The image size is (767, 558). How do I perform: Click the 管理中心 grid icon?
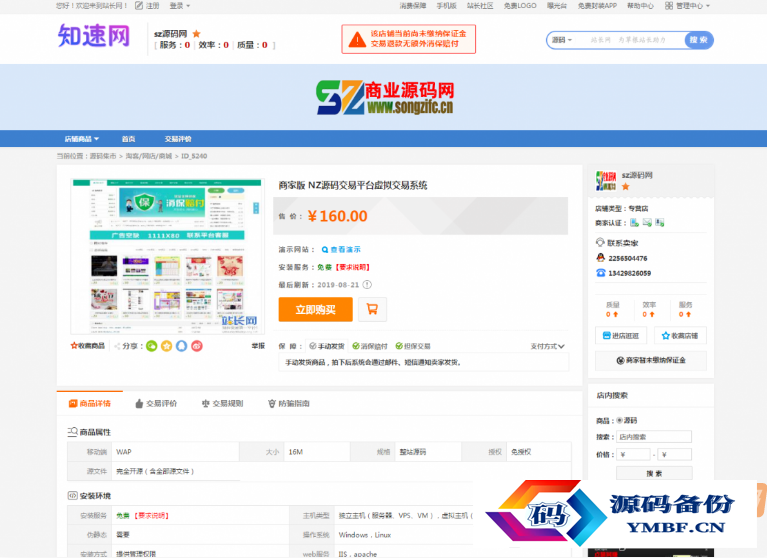(x=669, y=6)
